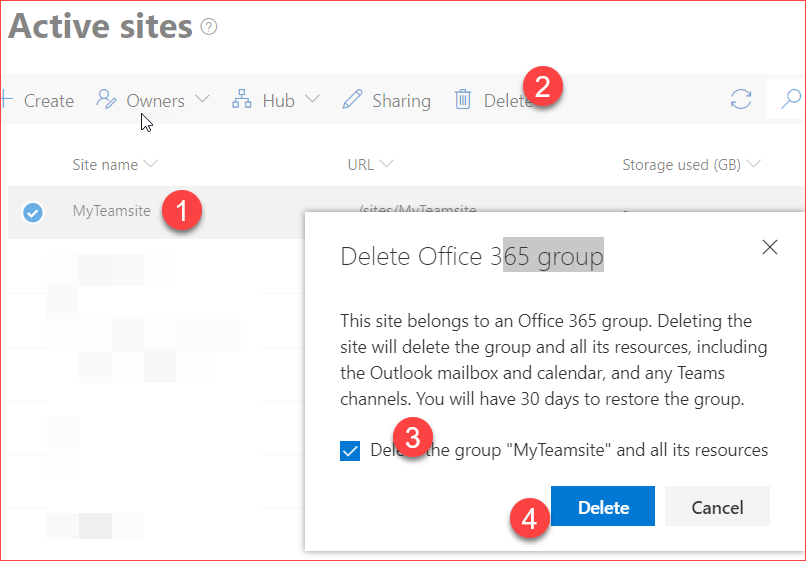Click the Hub network icon
Viewport: 806px width, 561px height.
(242, 99)
